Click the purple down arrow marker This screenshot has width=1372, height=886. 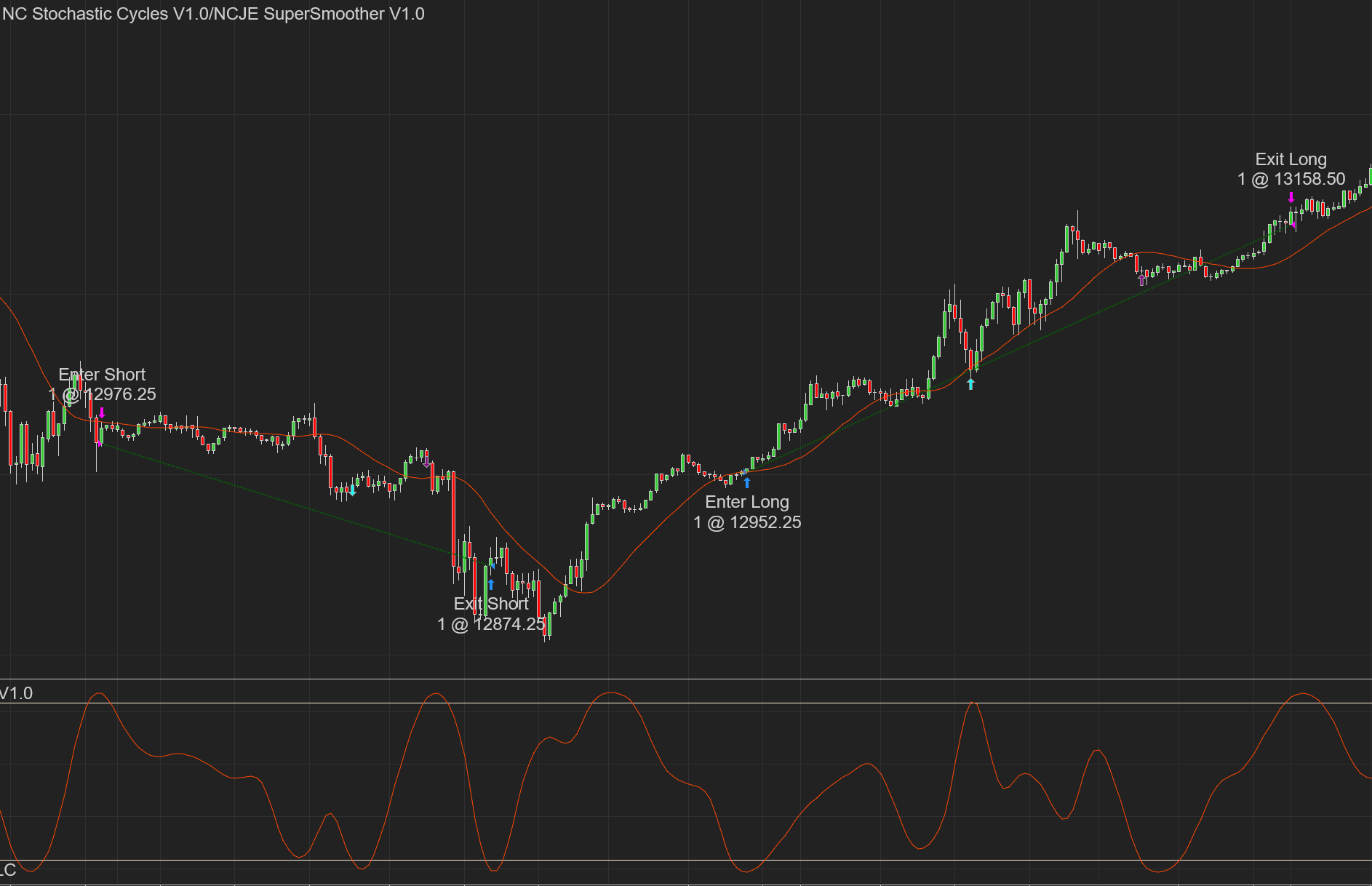426,462
